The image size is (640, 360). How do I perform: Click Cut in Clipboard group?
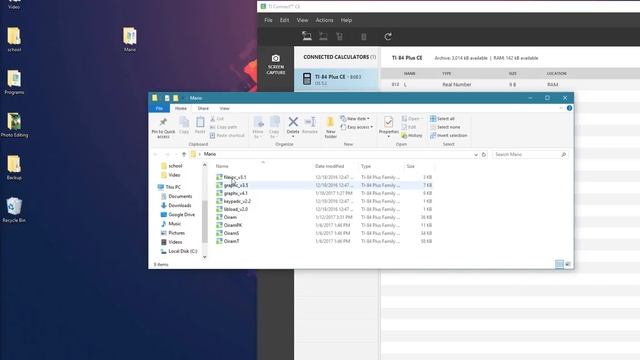tap(217, 119)
